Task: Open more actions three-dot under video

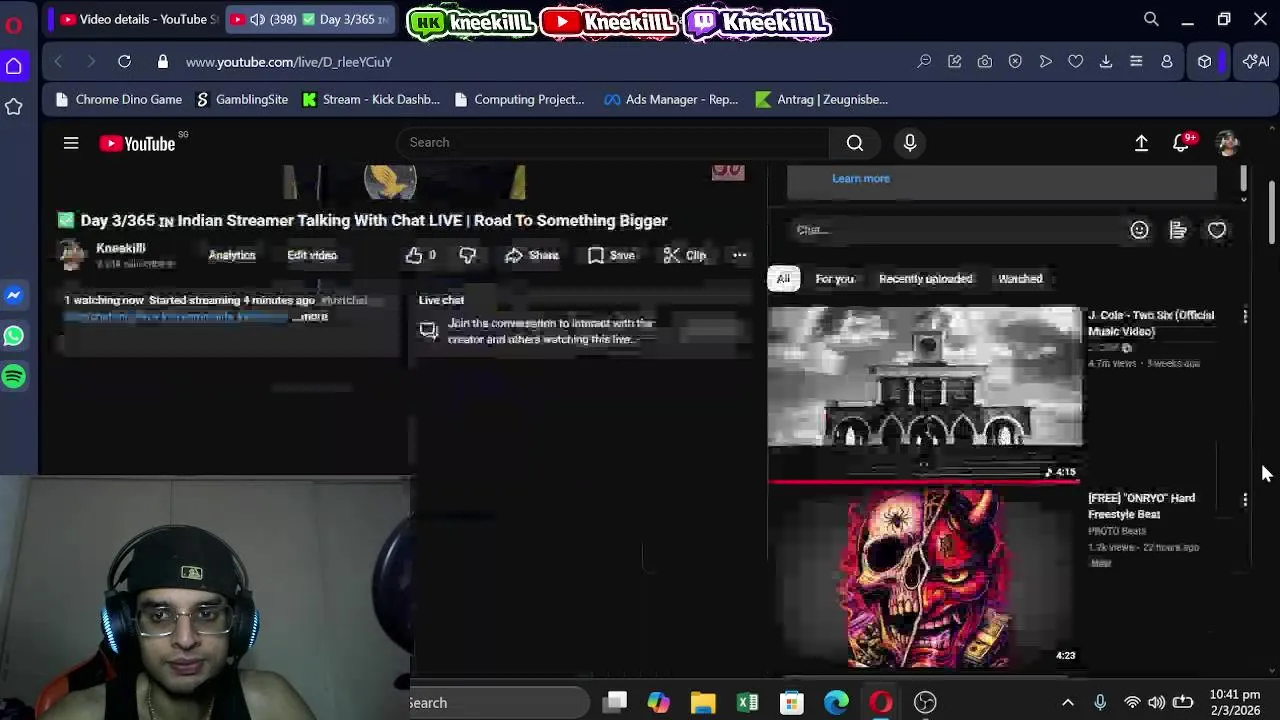Action: [739, 255]
